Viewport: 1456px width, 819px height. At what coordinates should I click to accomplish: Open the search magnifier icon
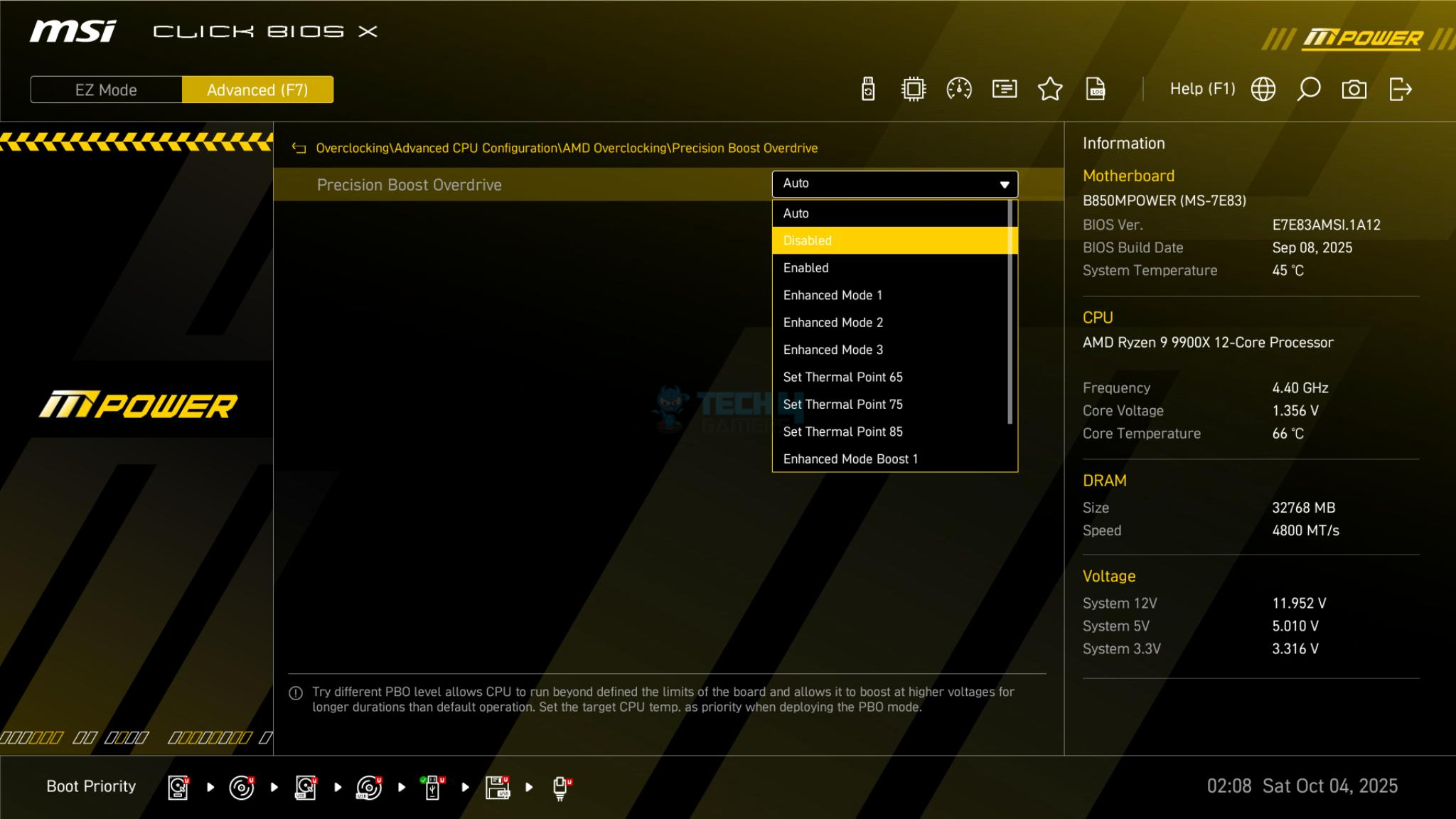click(1308, 90)
